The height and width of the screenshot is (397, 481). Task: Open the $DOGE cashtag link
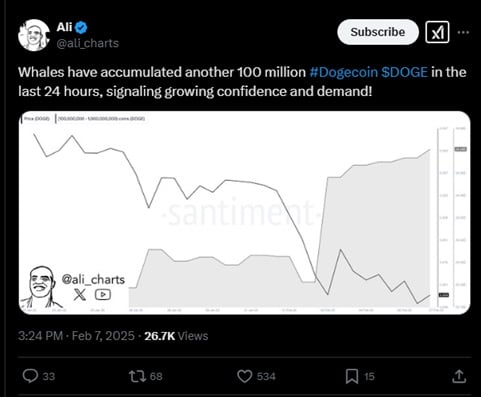tap(404, 72)
